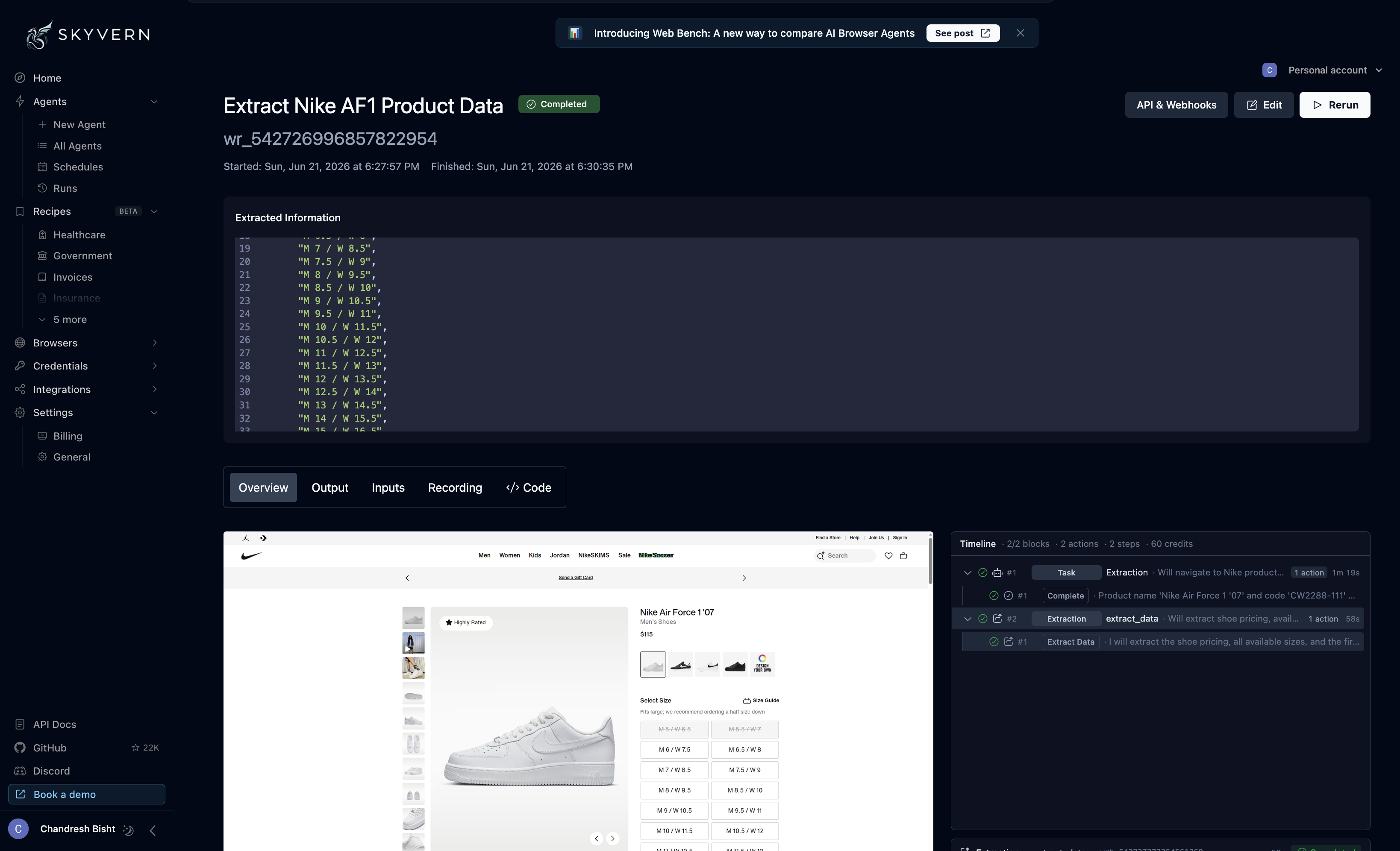Image resolution: width=1400 pixels, height=851 pixels.
Task: Click the Nike search field in screenshot
Action: tap(845, 556)
